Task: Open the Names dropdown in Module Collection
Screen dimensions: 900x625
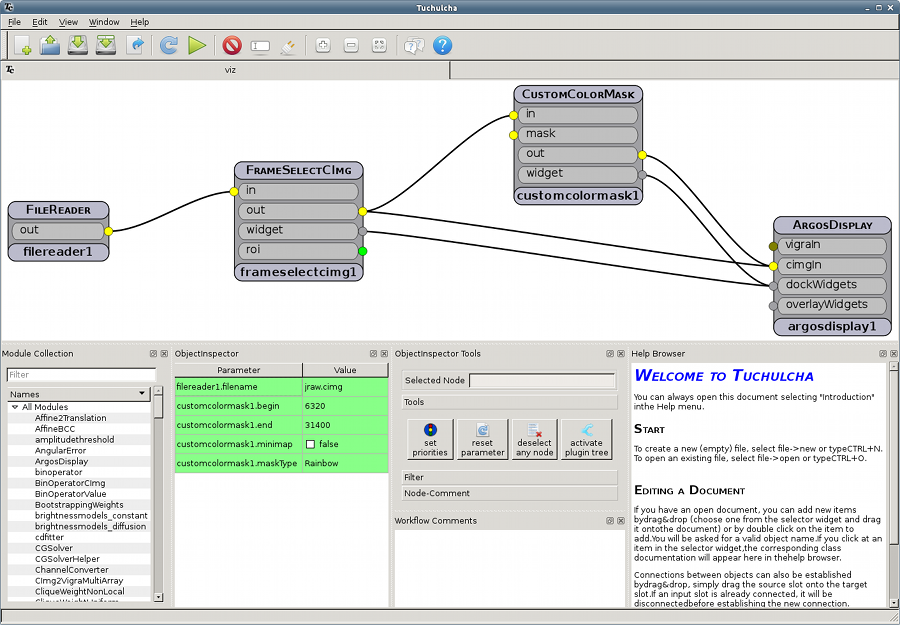Action: tap(78, 394)
